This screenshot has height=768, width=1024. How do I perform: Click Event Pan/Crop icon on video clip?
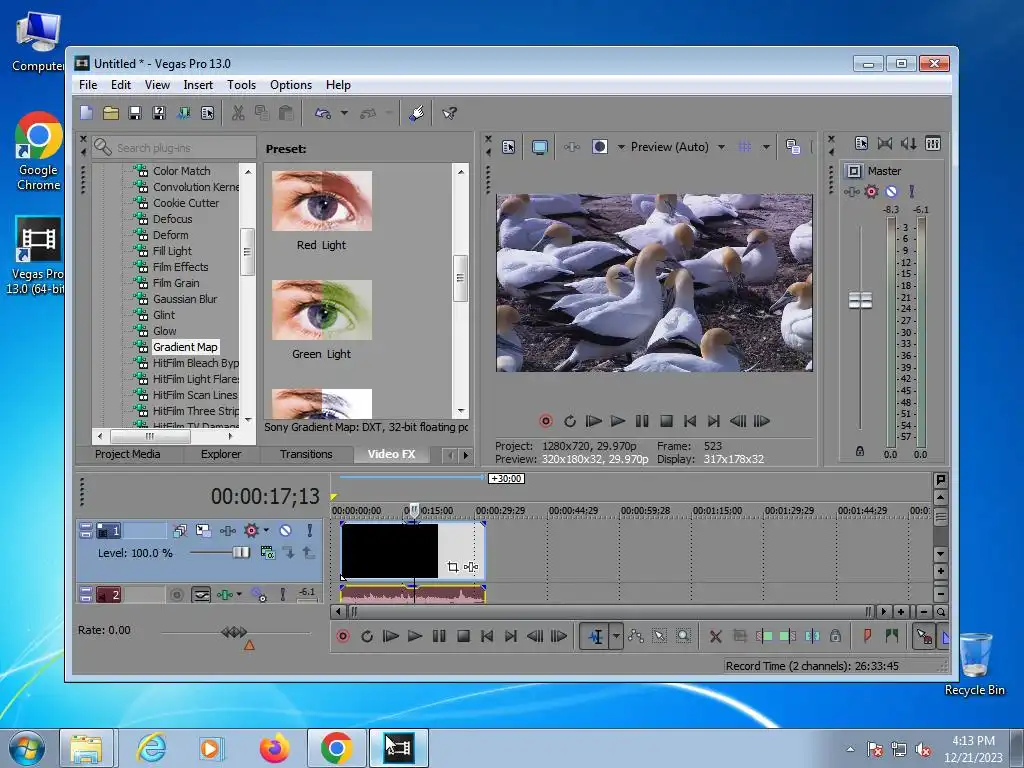(x=453, y=567)
